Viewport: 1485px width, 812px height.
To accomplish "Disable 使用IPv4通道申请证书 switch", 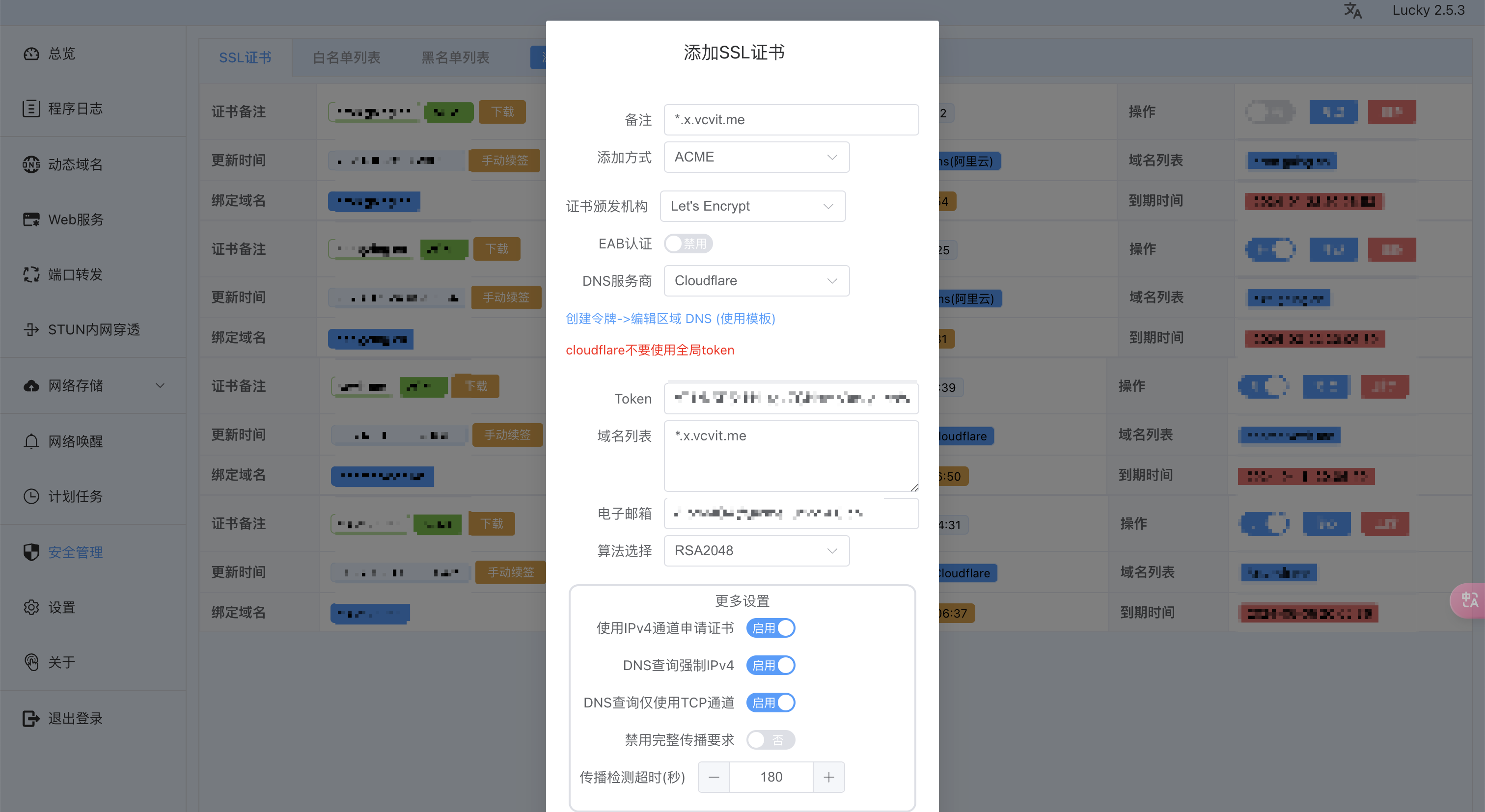I will (771, 627).
